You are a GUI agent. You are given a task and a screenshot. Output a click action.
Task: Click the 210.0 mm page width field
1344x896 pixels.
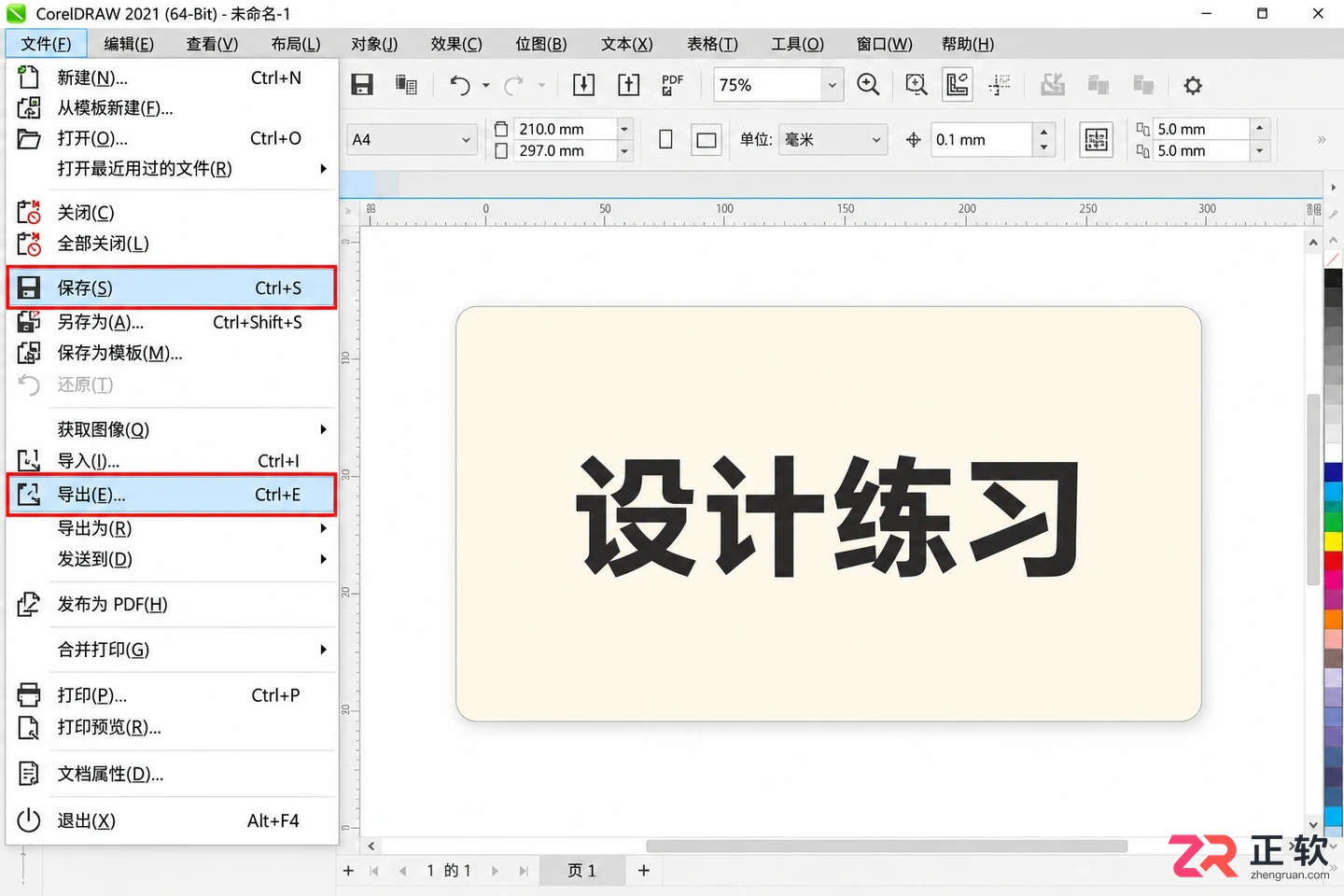(566, 129)
